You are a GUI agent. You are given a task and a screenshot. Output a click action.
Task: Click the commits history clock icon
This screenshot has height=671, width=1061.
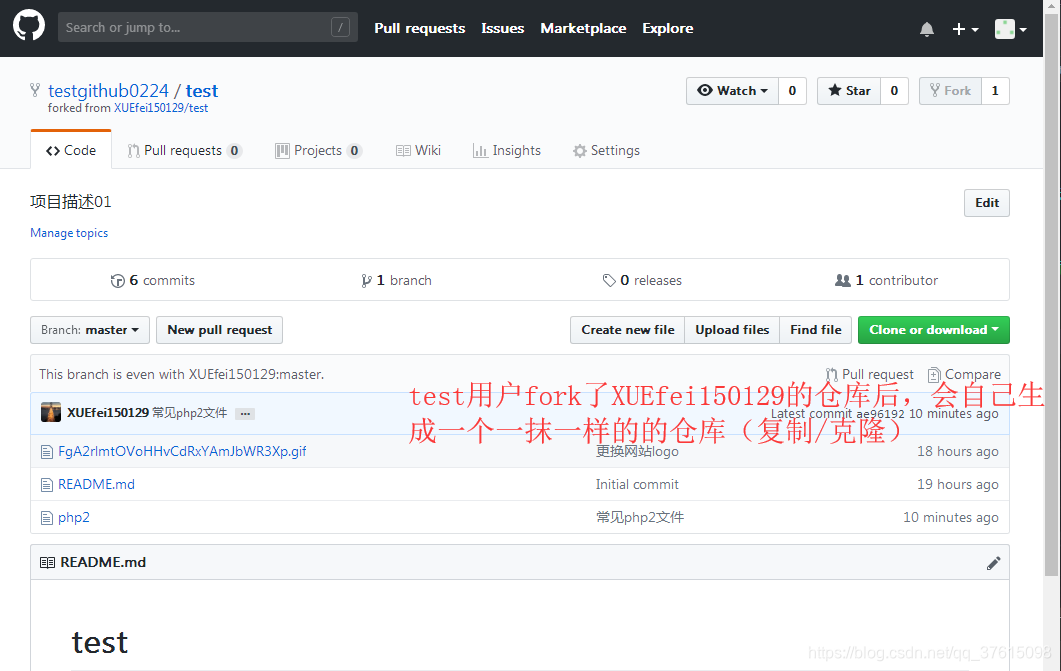pyautogui.click(x=118, y=280)
